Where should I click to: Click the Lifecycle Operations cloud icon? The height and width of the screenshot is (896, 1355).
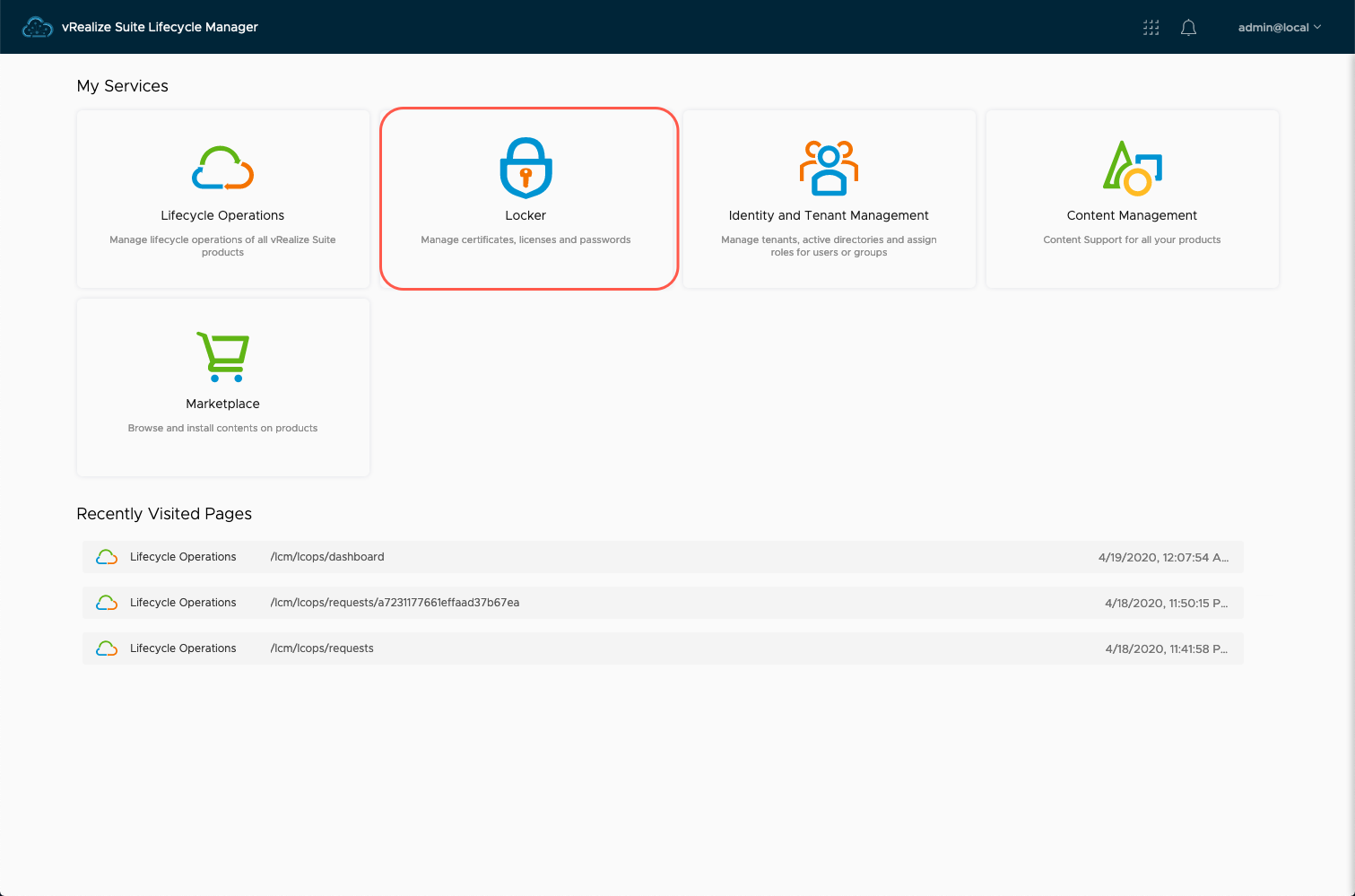tap(222, 168)
